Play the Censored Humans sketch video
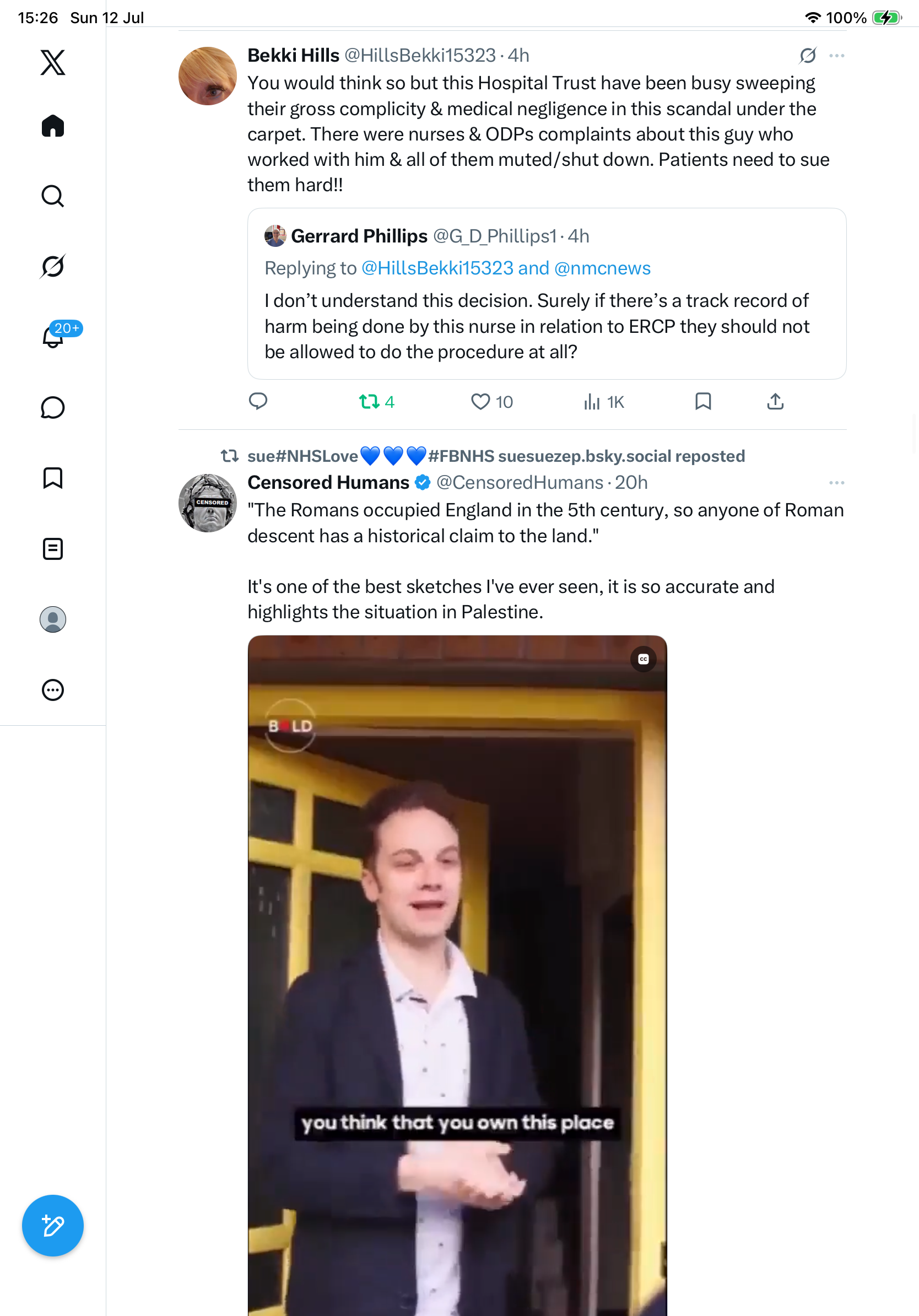This screenshot has width=919, height=1316. (457, 975)
